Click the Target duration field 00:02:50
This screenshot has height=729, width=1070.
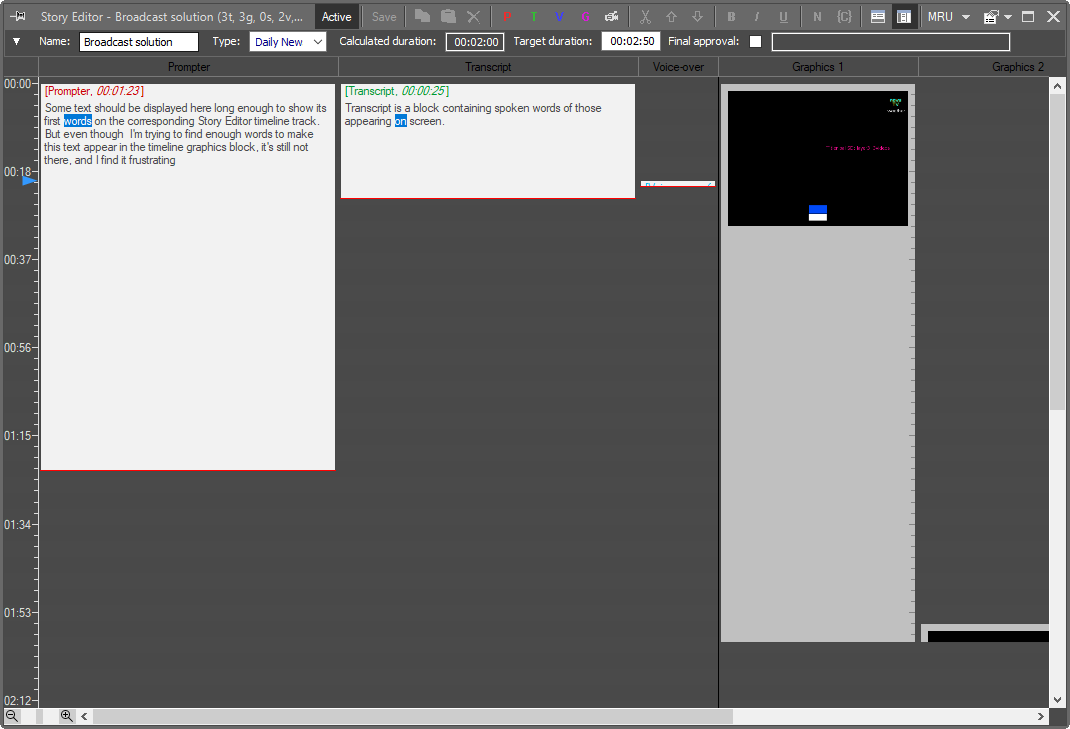(x=631, y=42)
